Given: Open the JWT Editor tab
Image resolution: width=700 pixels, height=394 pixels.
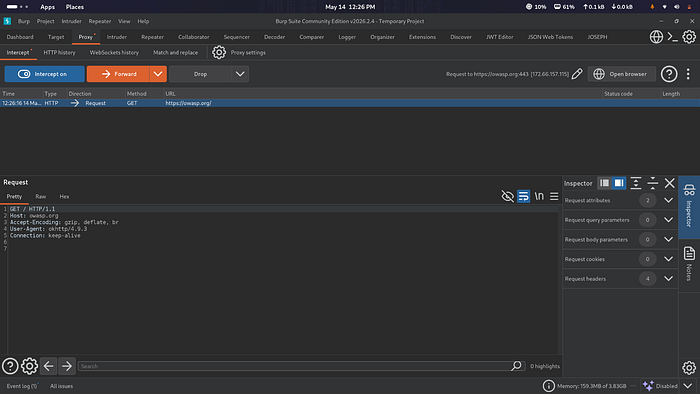Looking at the screenshot, I should [x=500, y=37].
